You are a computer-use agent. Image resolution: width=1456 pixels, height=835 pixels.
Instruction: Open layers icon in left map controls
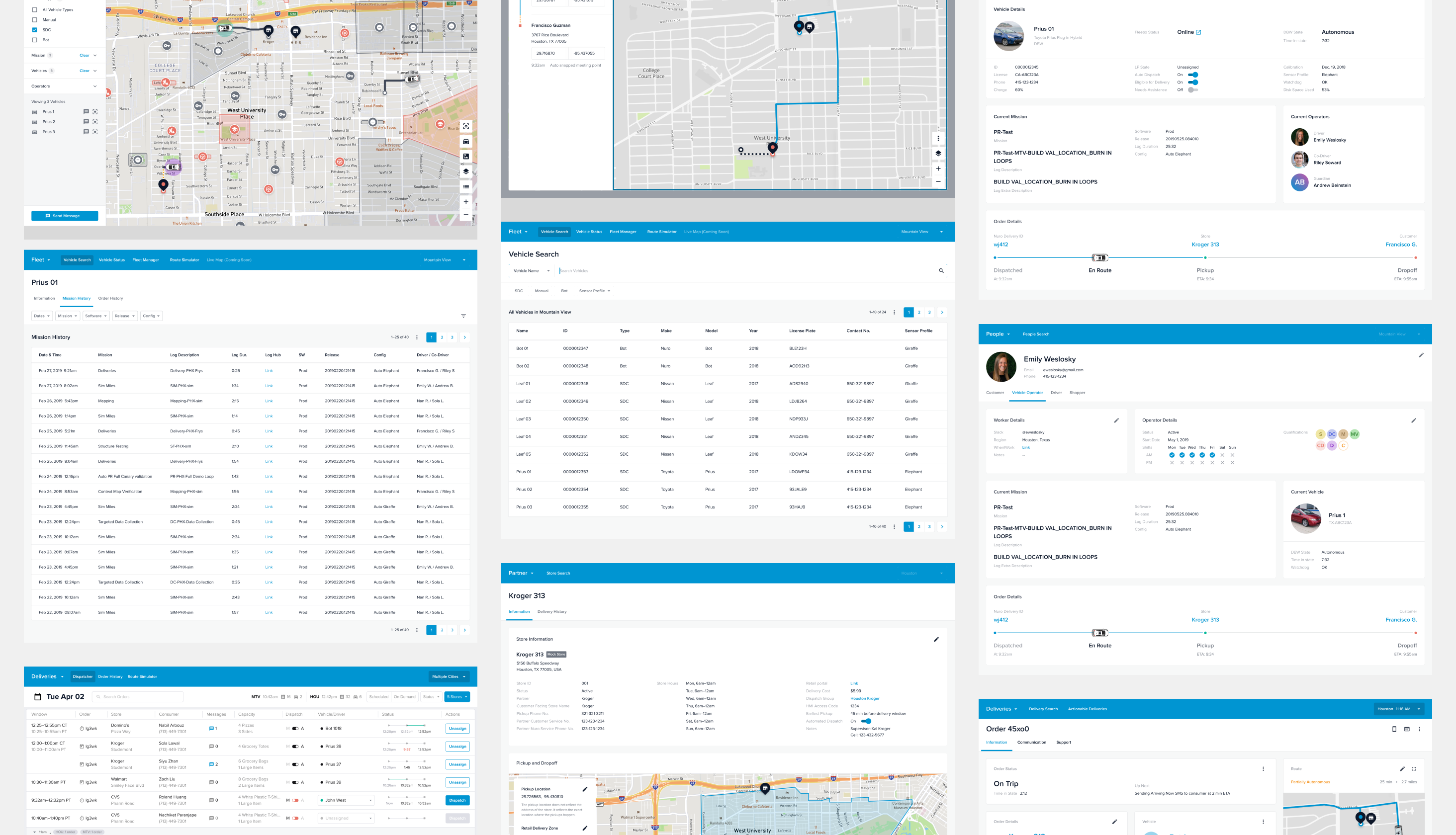(466, 171)
